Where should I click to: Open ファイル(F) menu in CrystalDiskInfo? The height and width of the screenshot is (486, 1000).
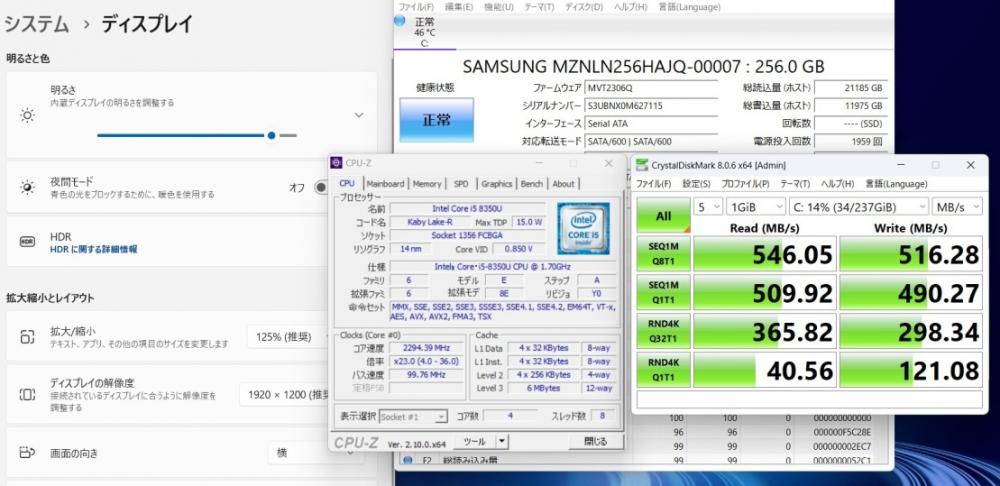[x=416, y=7]
